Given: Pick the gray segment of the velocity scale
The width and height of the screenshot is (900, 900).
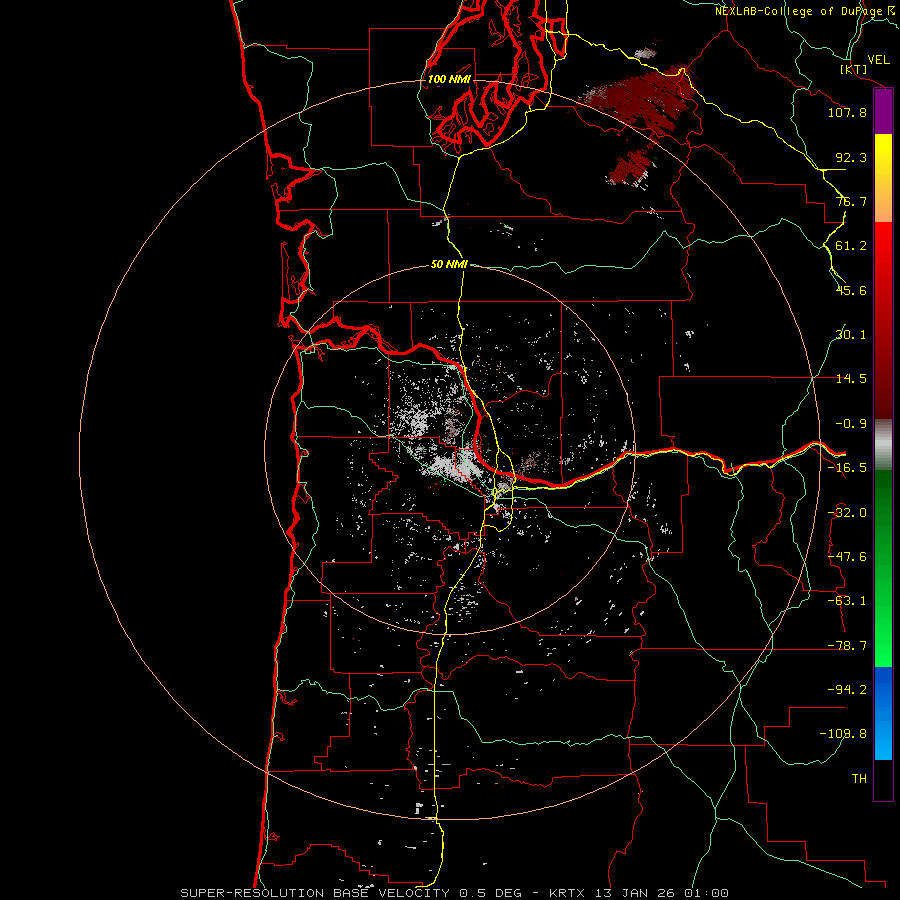Looking at the screenshot, I should pyautogui.click(x=883, y=445).
